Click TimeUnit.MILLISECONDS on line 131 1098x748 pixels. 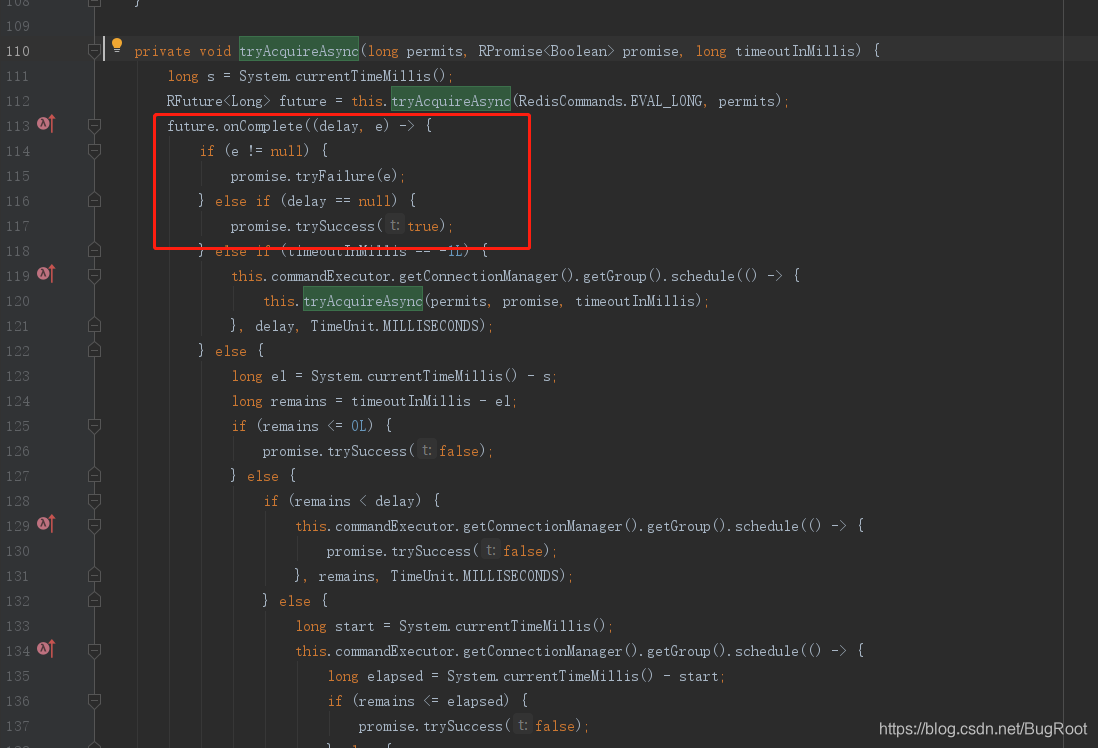[x=475, y=576]
